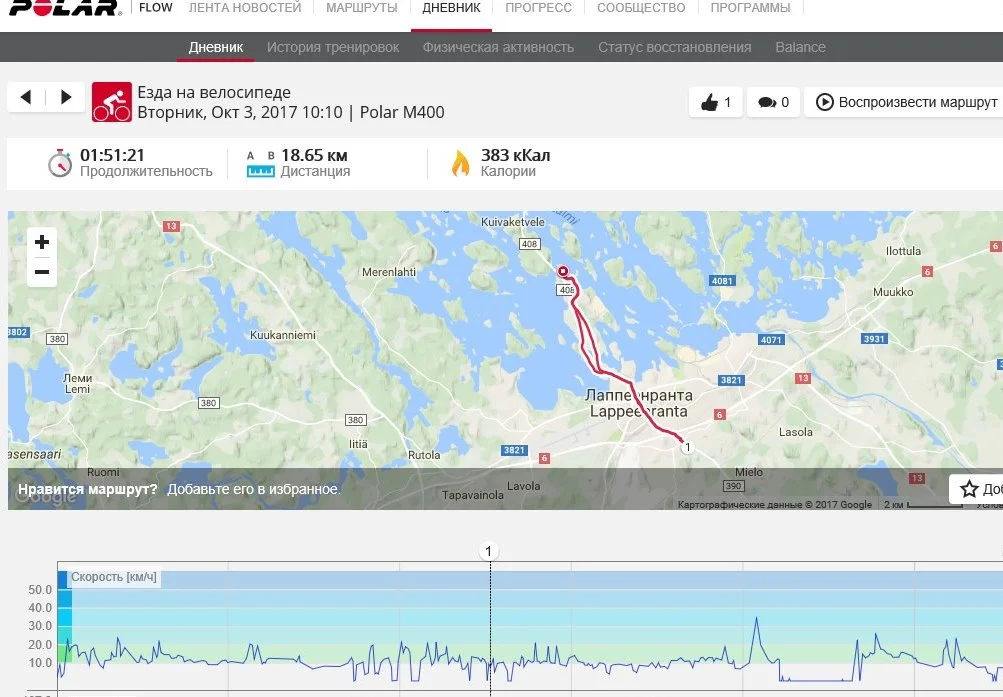Click Лаппеенранта city label on map
1003x697 pixels.
638,395
